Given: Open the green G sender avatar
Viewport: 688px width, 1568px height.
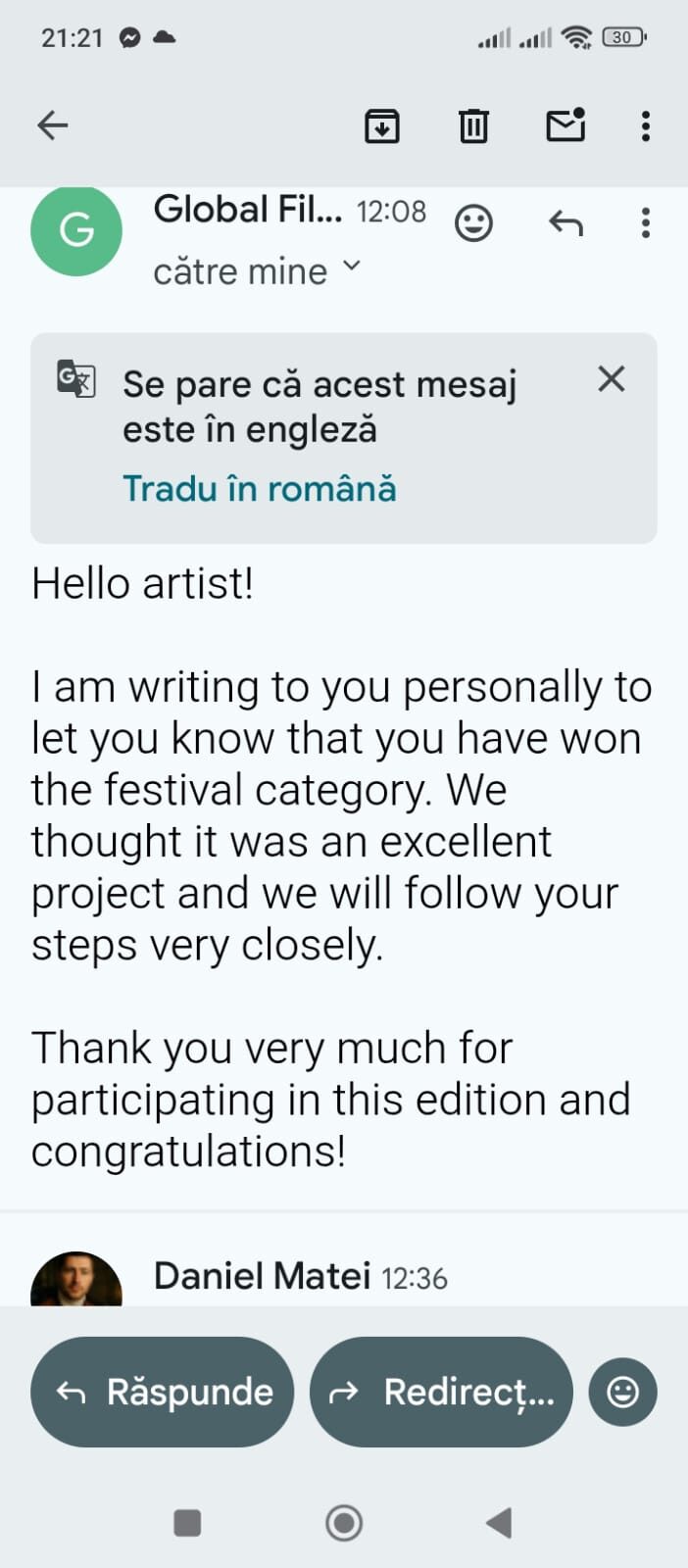Looking at the screenshot, I should click(76, 231).
